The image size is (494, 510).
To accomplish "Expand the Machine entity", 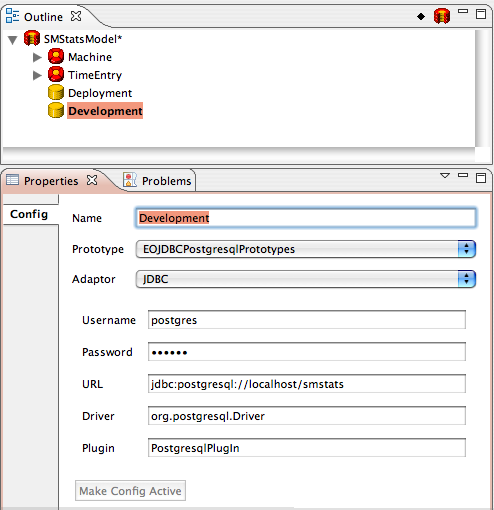I will point(37,57).
